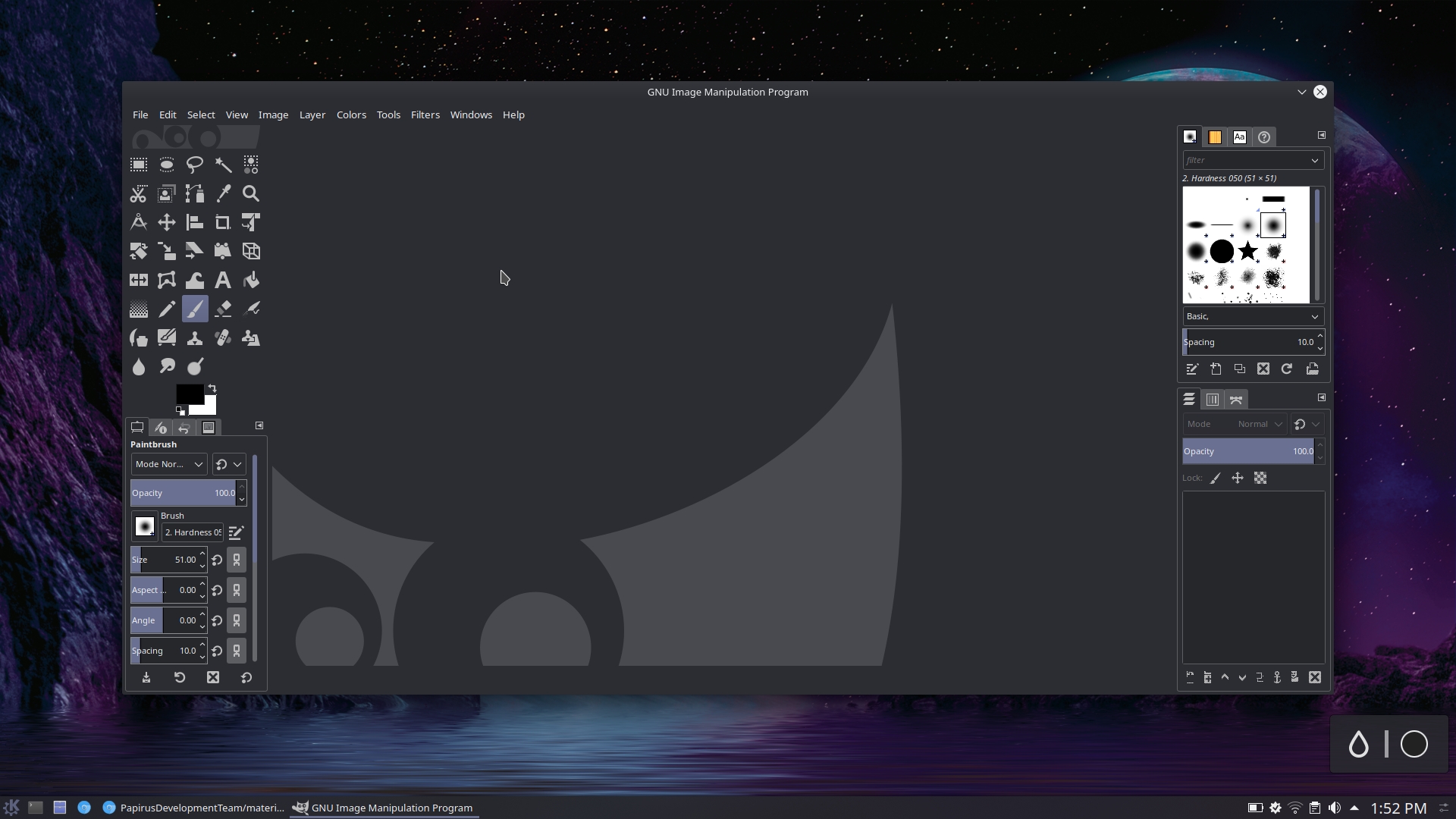Swap foreground and background colors
This screenshot has width=1456, height=819.
pos(212,388)
